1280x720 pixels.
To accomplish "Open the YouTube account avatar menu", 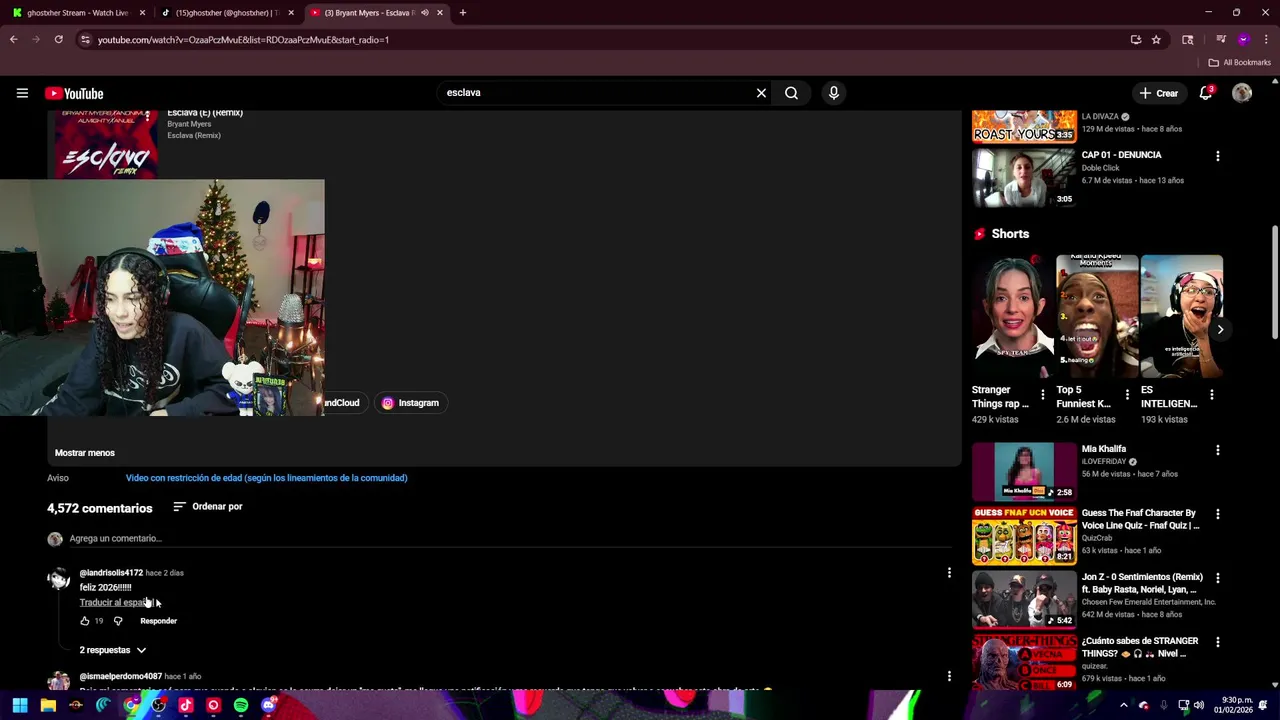I will tap(1242, 93).
